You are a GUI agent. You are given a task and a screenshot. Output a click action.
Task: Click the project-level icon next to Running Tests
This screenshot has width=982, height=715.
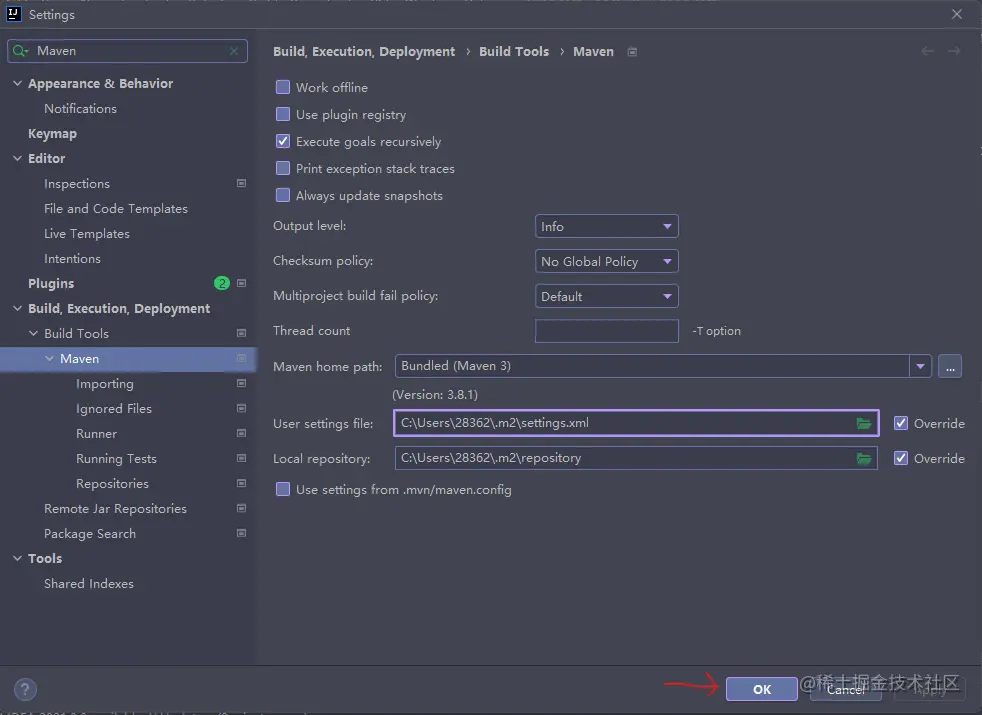pos(241,458)
